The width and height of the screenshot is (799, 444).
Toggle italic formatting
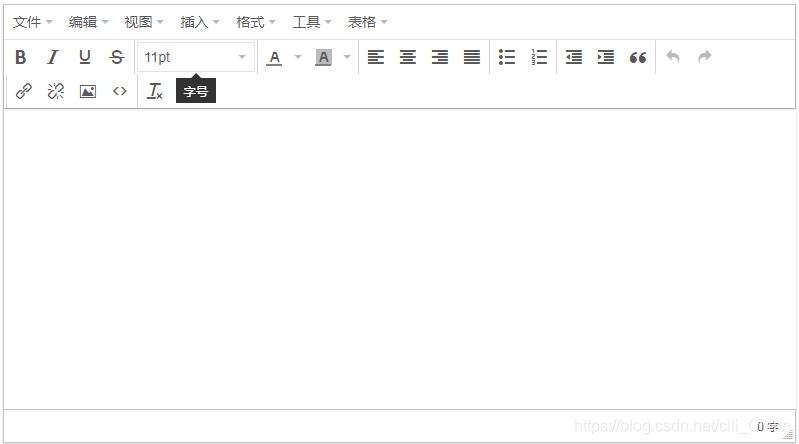(52, 57)
